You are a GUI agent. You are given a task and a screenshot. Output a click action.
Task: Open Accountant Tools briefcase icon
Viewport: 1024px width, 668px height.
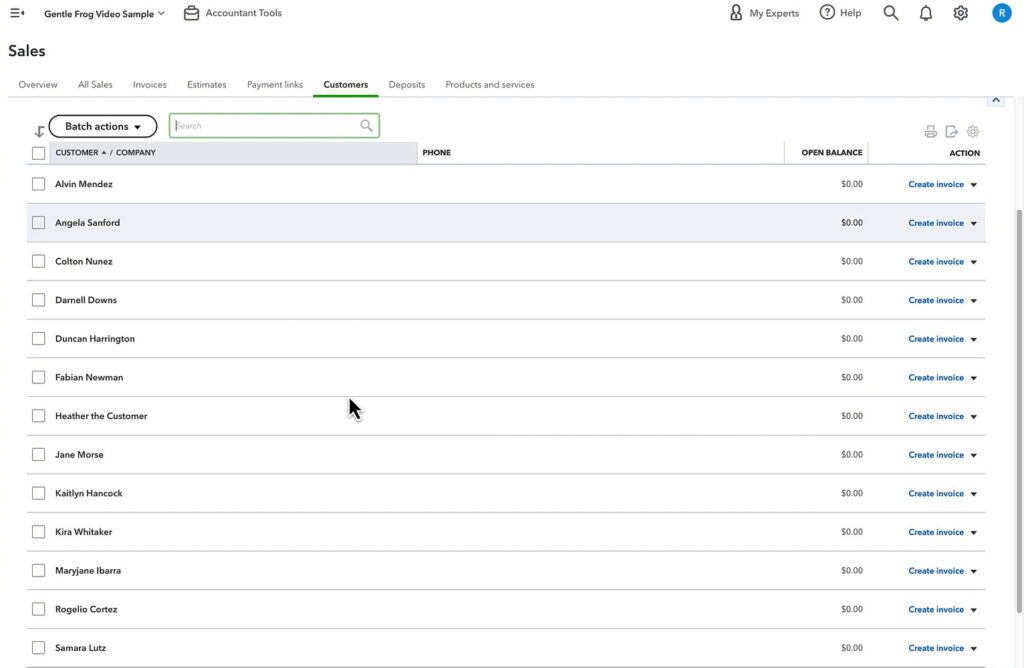click(x=190, y=12)
